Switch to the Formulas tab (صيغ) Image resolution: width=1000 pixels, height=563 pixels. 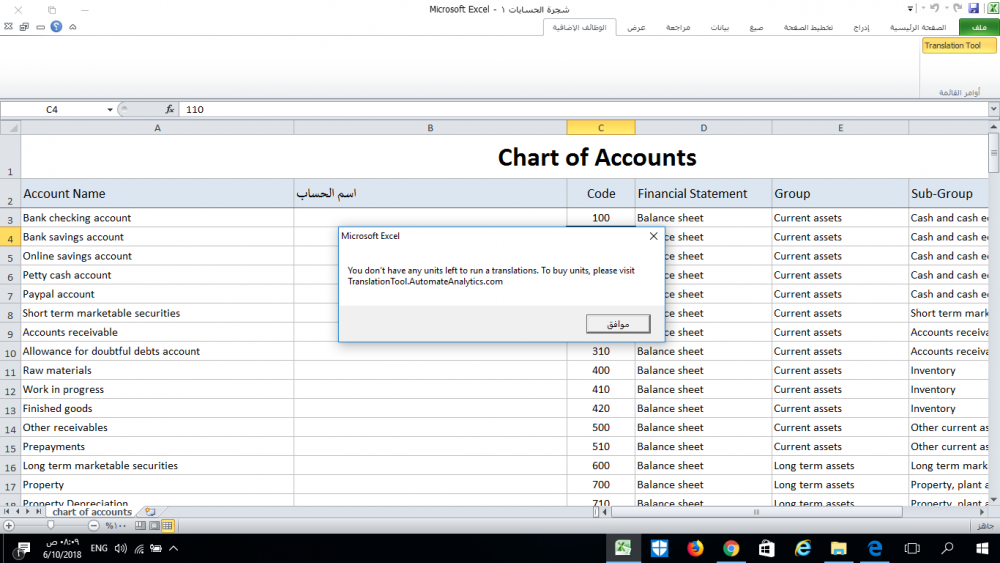click(756, 27)
